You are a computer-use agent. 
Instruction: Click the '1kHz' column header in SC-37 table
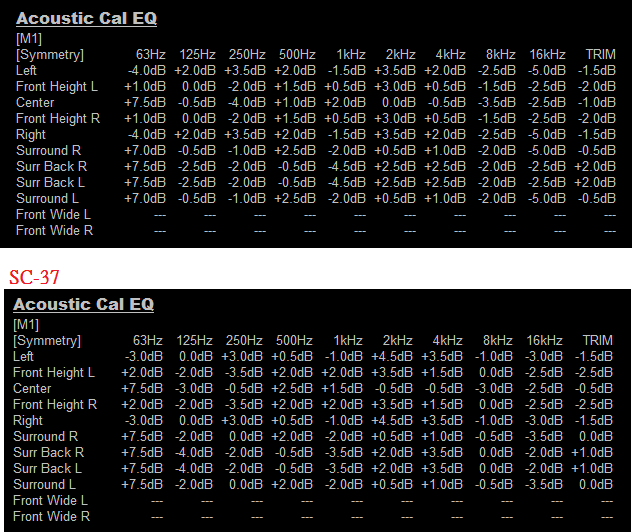[348, 341]
